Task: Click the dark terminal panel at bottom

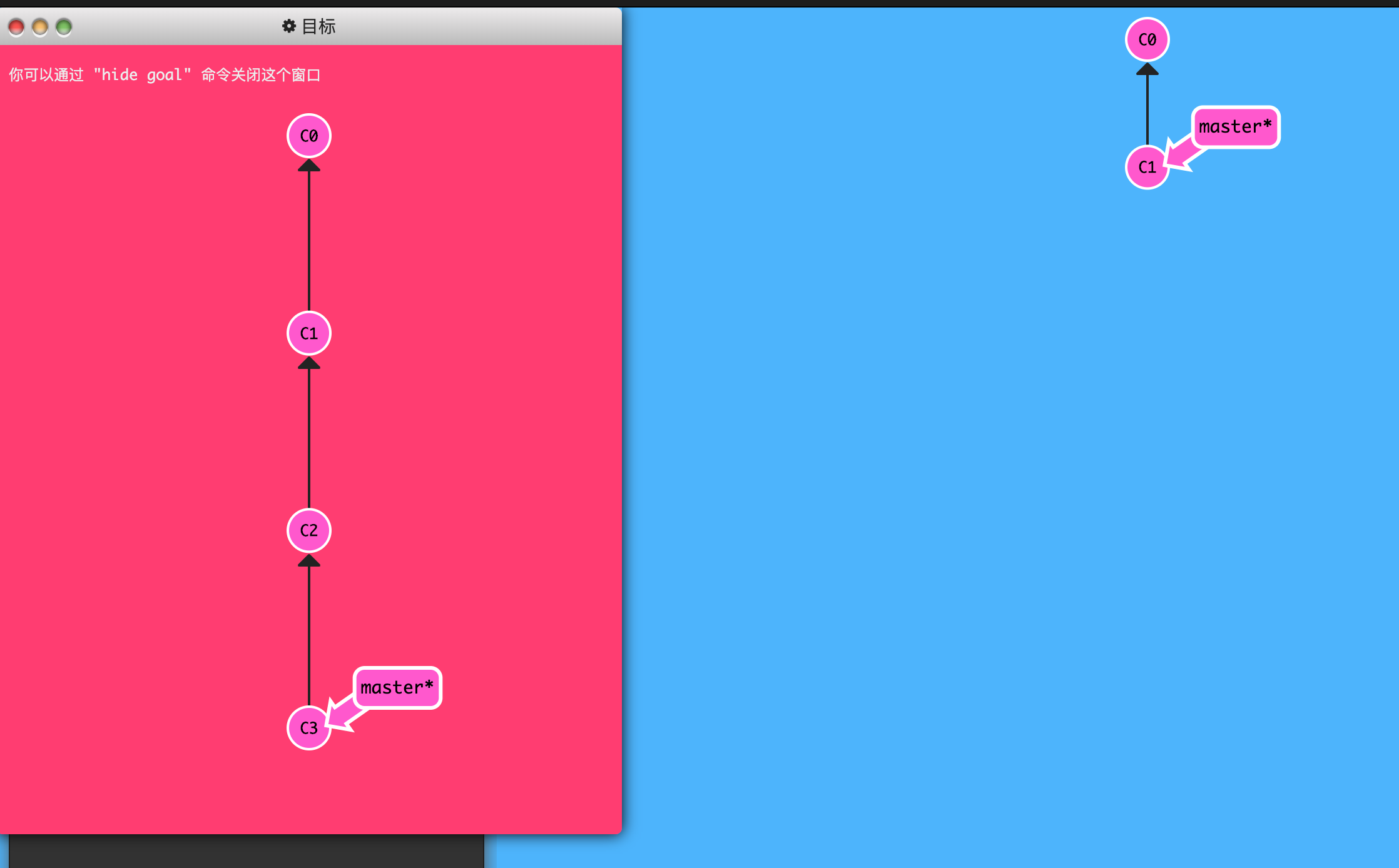Action: (x=247, y=851)
